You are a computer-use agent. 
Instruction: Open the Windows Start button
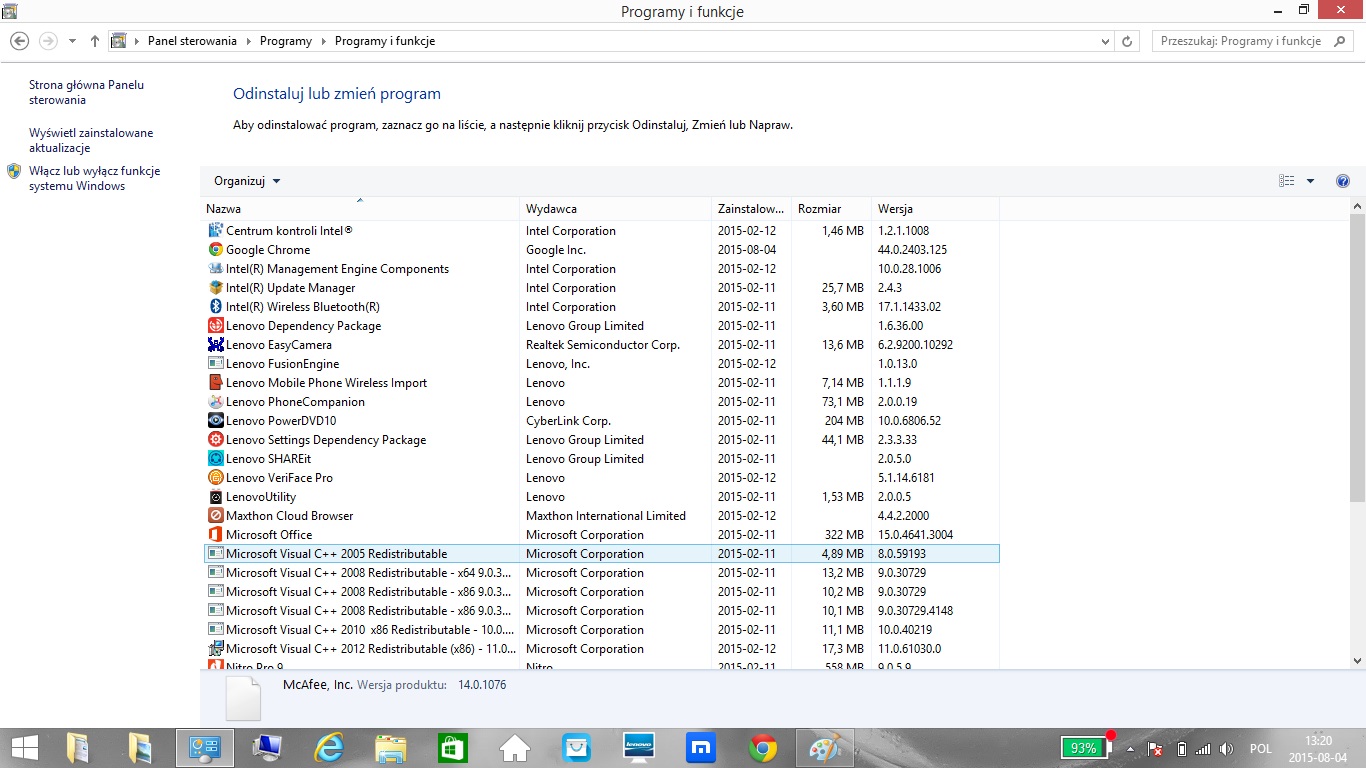(25, 748)
